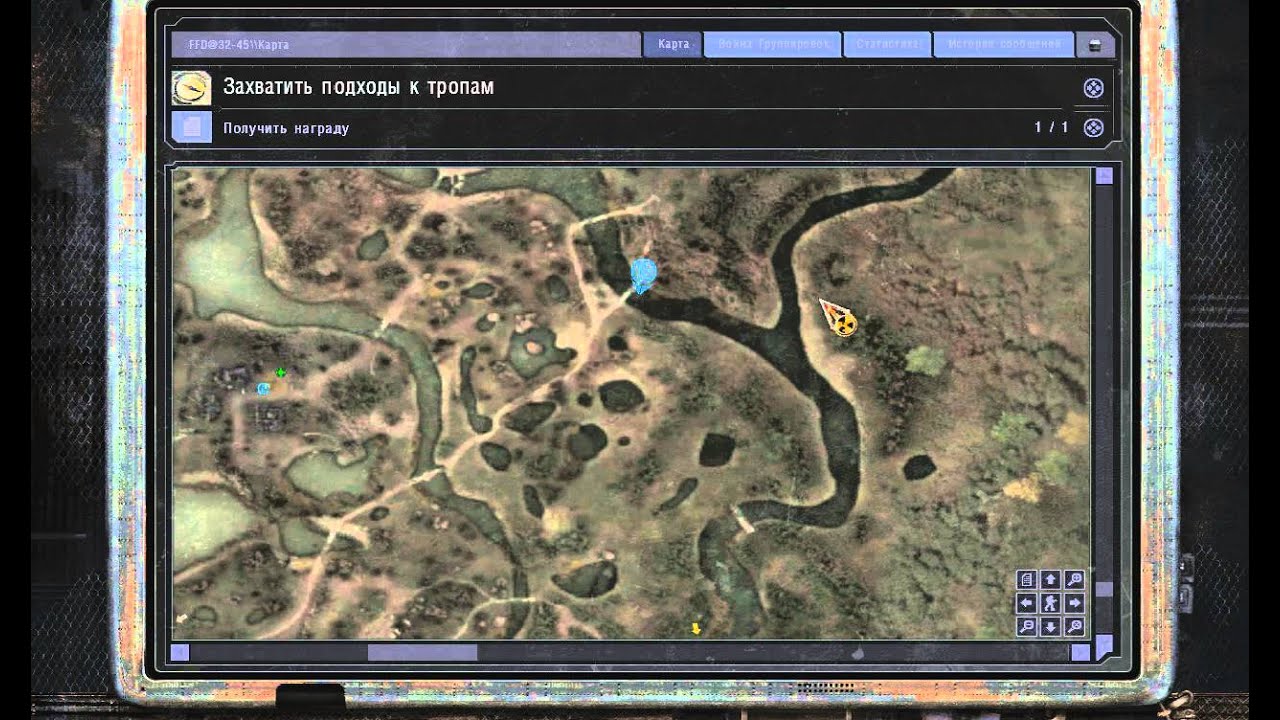Click the Получить награду subtask icon
The height and width of the screenshot is (720, 1280).
click(191, 127)
